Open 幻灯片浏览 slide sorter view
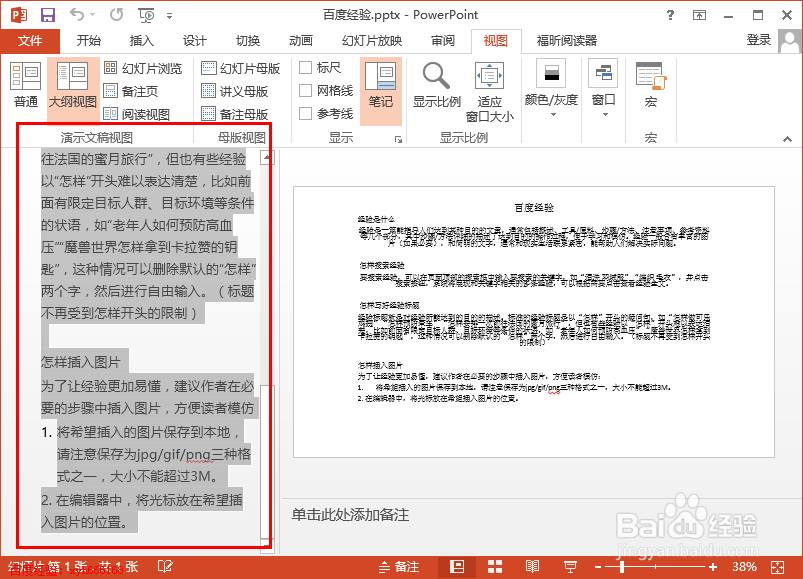The height and width of the screenshot is (579, 803). (143, 68)
